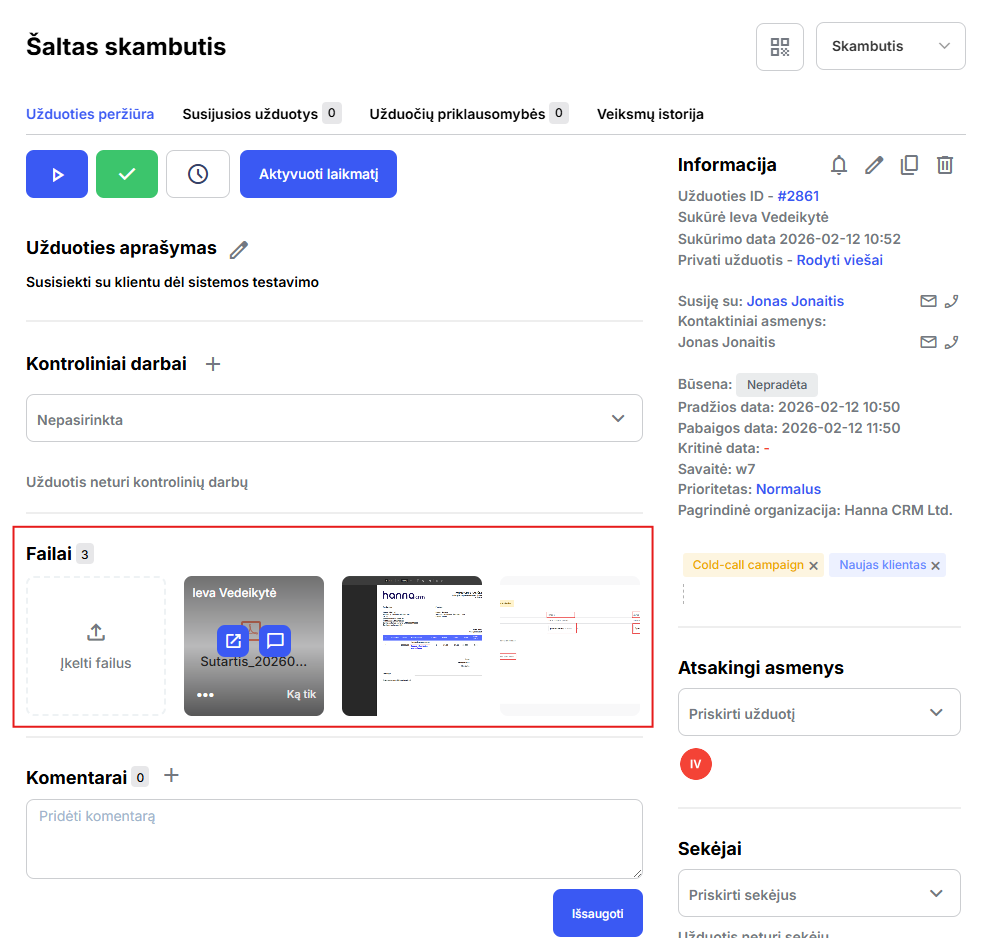
Task: Click the Naujas klientas tag label
Action: [882, 565]
